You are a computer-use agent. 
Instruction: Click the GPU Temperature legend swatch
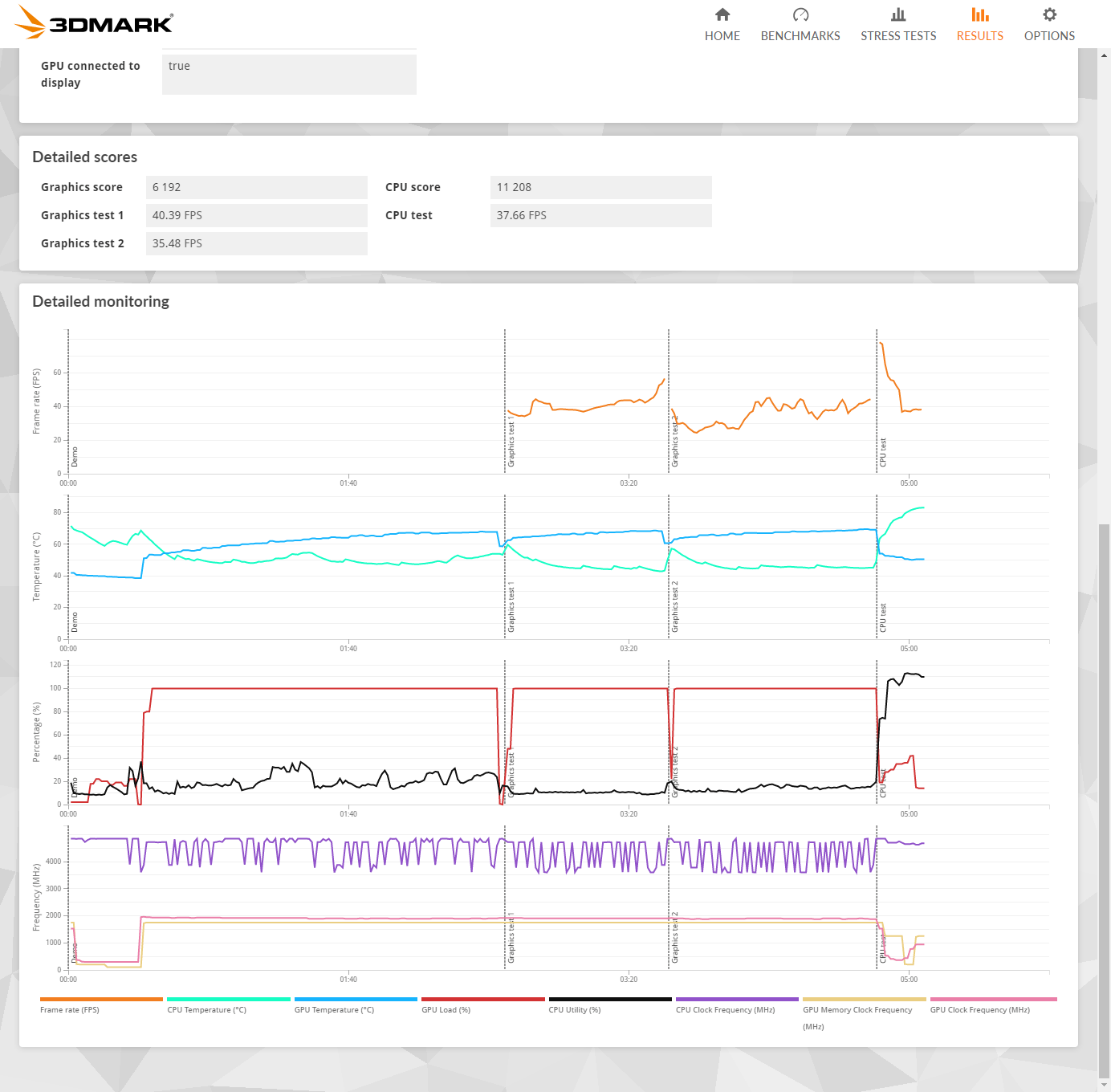coord(356,1000)
